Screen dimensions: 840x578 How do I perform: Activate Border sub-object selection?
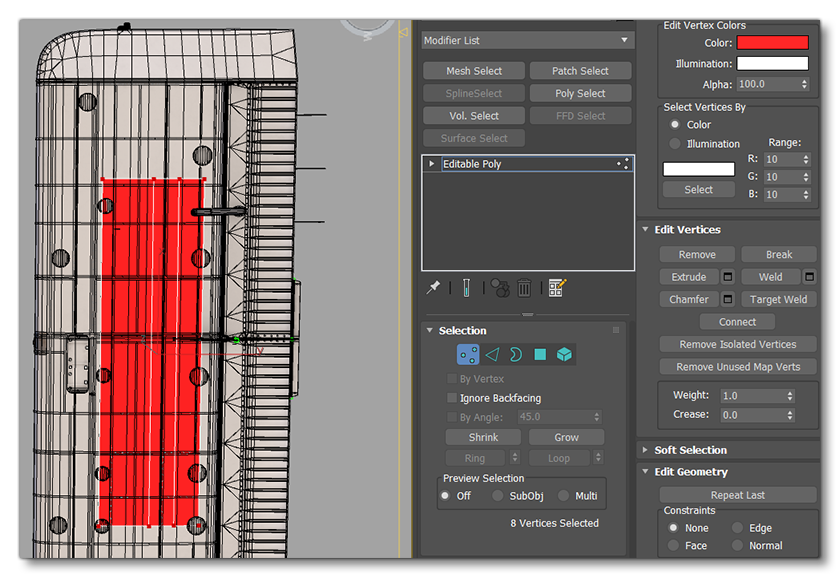pos(516,353)
